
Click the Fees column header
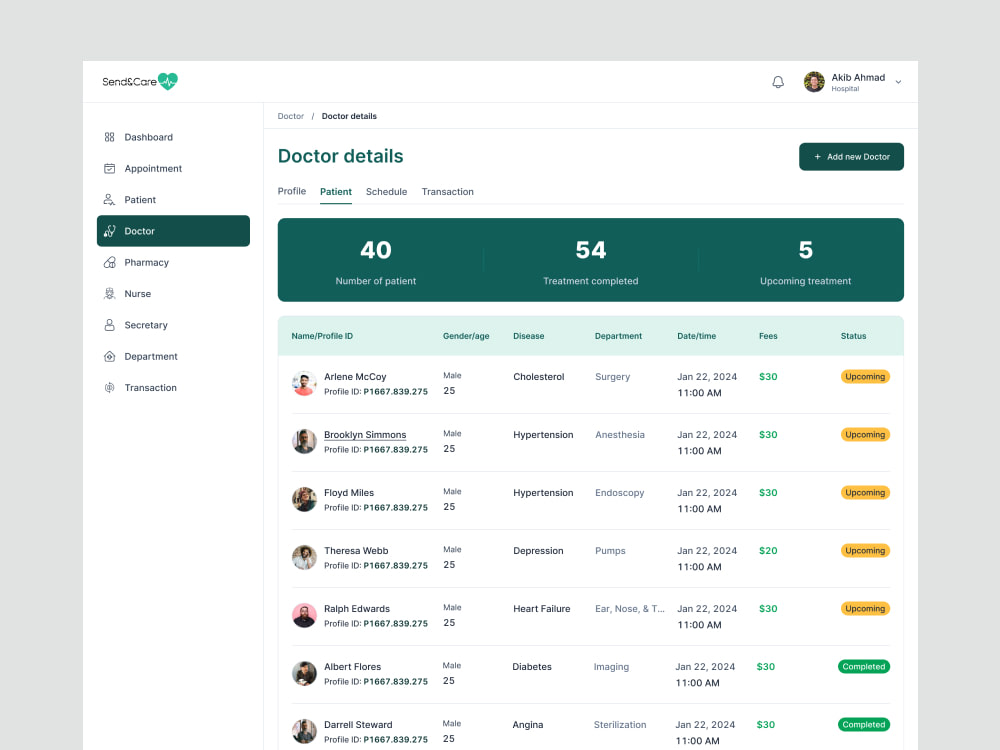[768, 336]
